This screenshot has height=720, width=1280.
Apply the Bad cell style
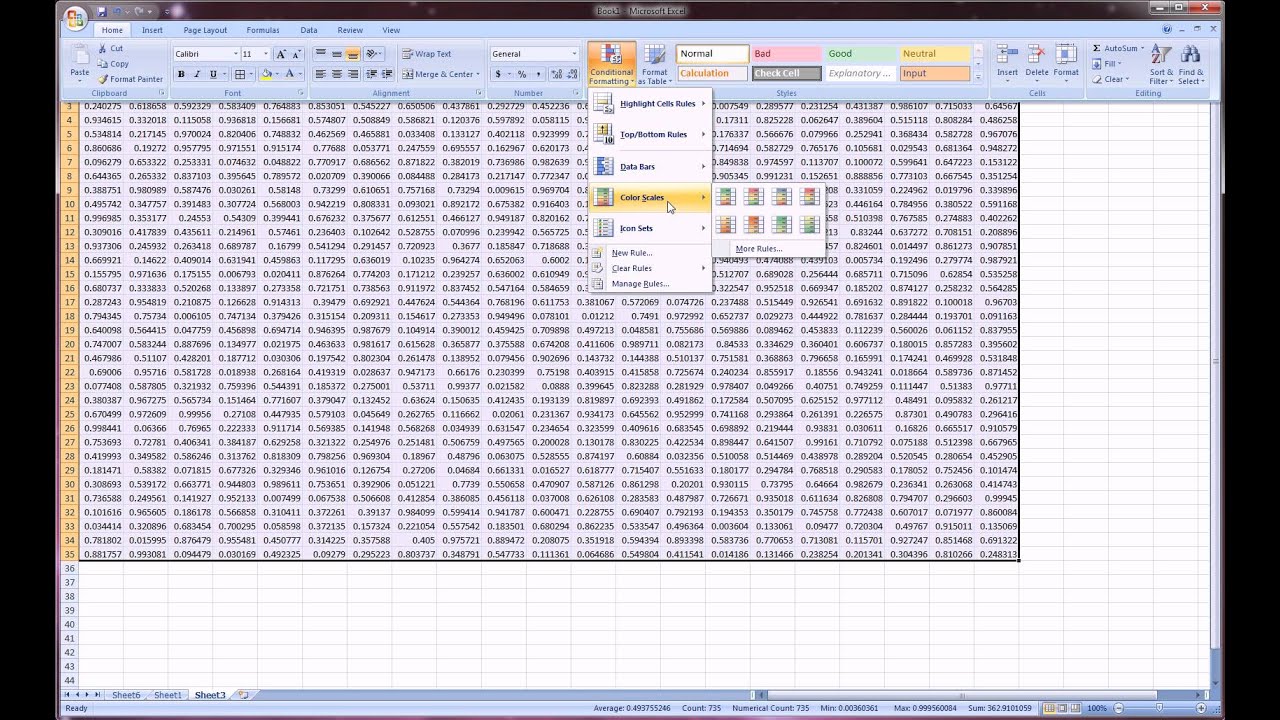pyautogui.click(x=785, y=54)
